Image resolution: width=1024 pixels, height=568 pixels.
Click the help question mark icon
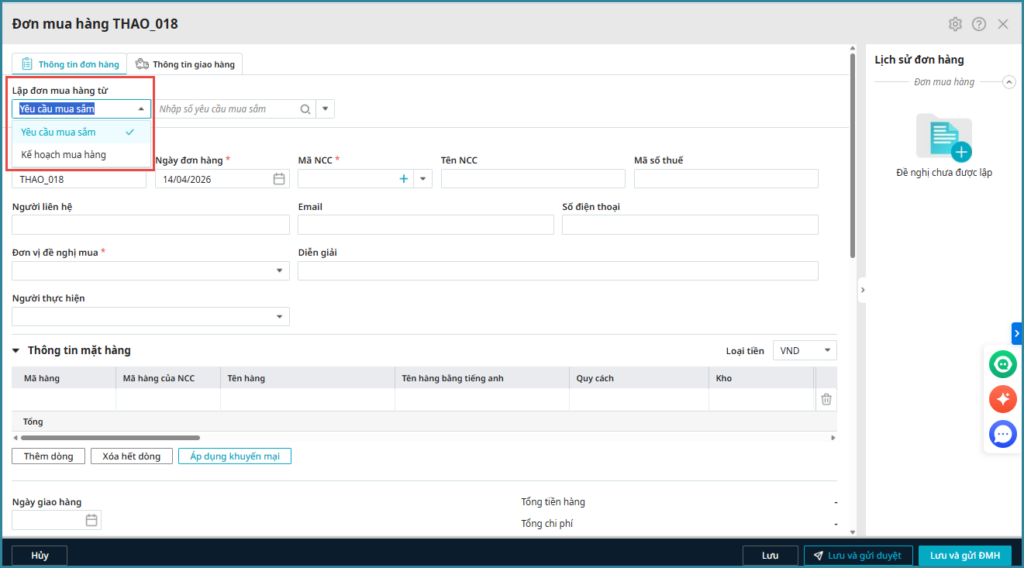979,24
